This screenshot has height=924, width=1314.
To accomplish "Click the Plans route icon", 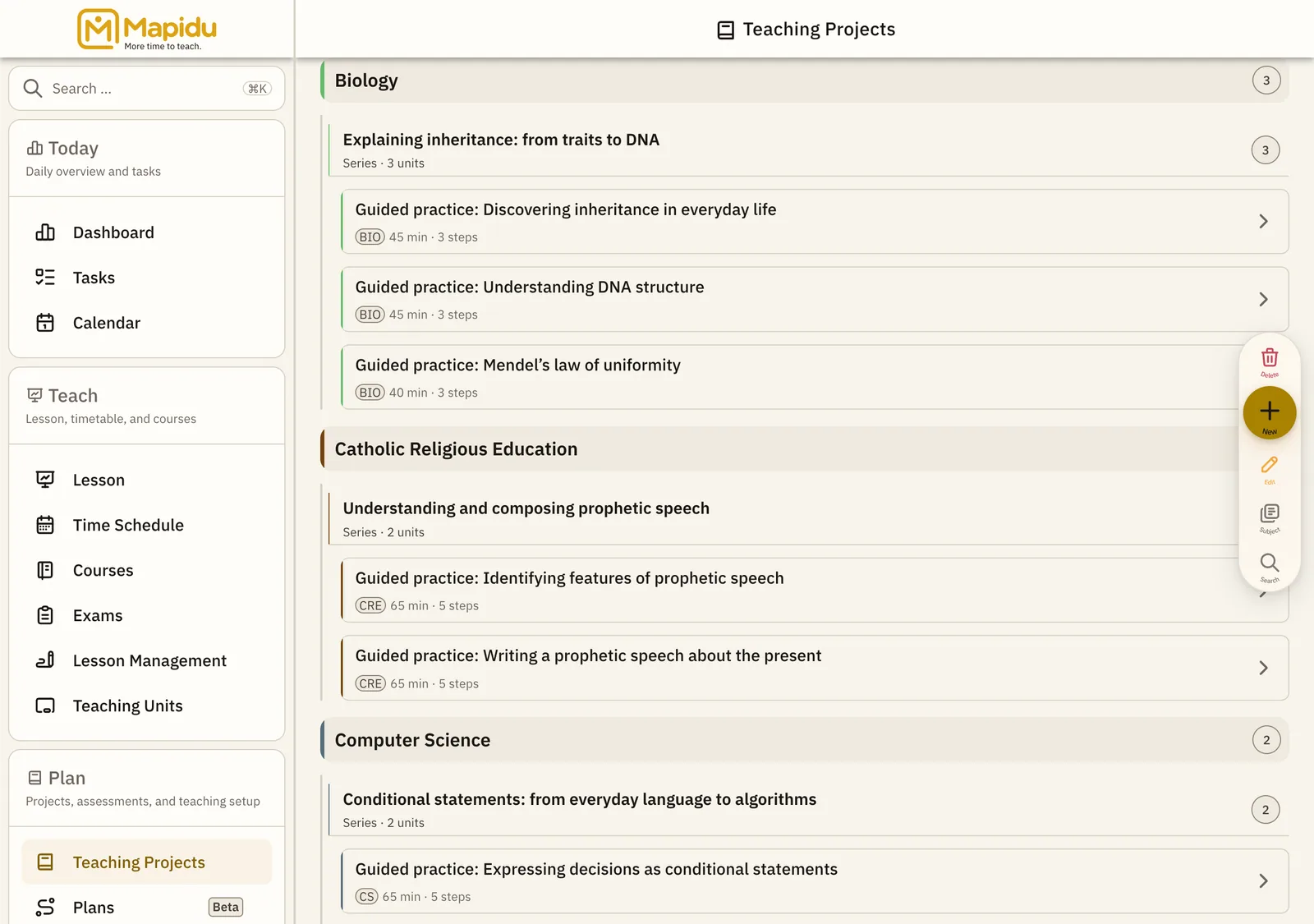I will point(45,908).
